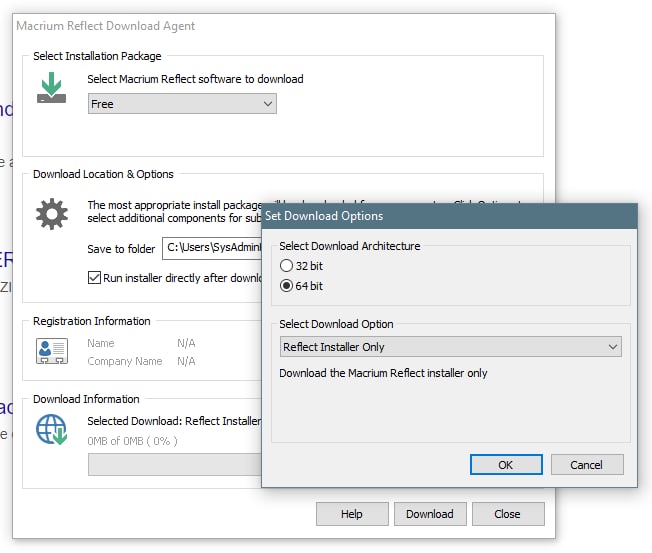Expand the Reflect Installer Only dropdown
The width and height of the screenshot is (652, 553).
[451, 347]
